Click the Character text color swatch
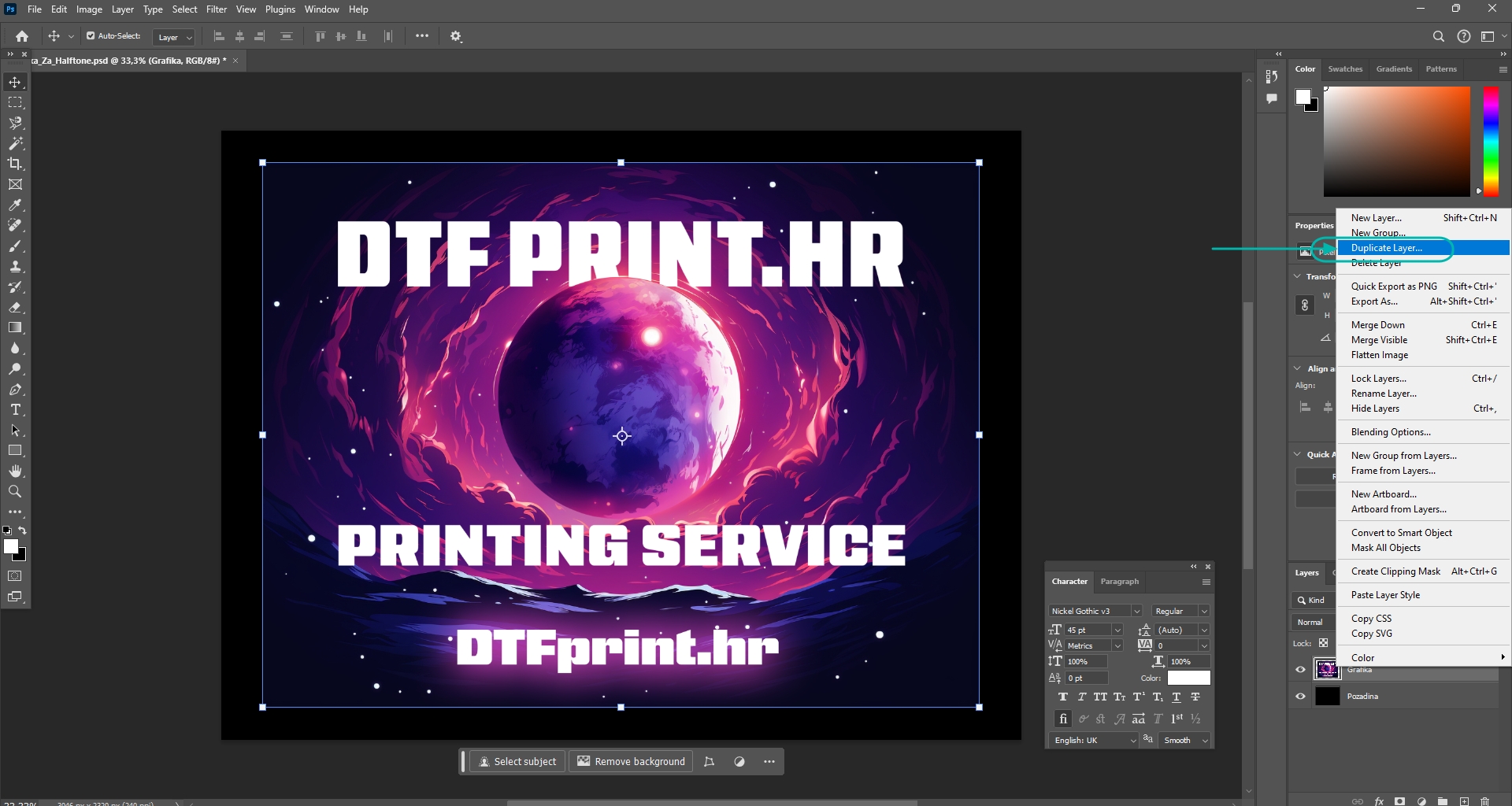 1188,678
